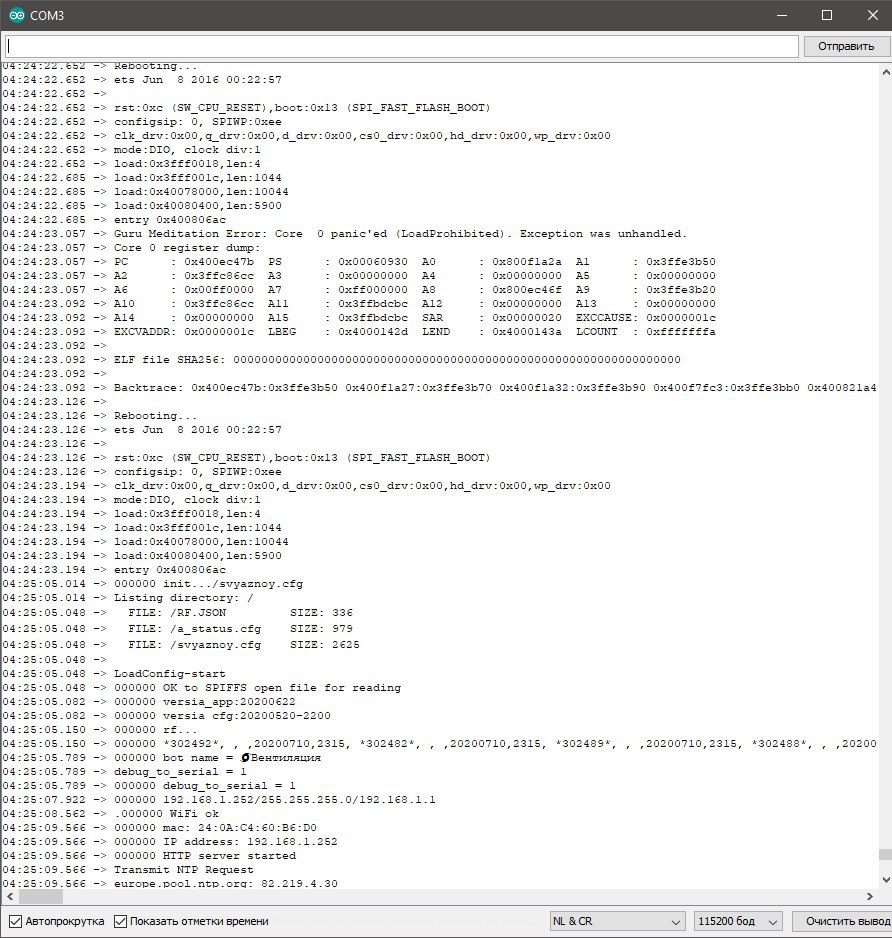Minimize the COM3 window

(781, 16)
